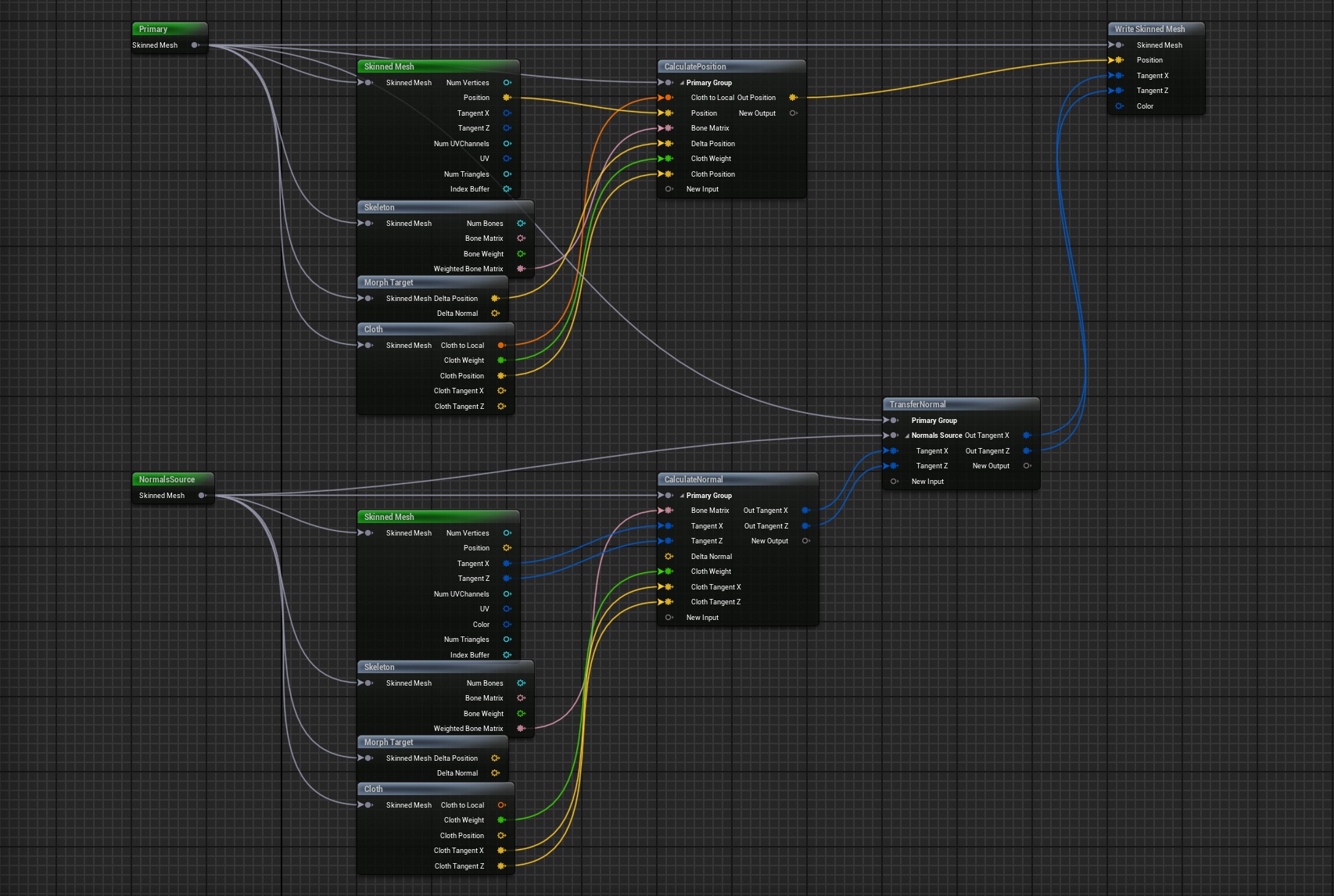Click Cloth Tangent Z output pin on lower Cloth node
This screenshot has width=1334, height=896.
click(x=501, y=866)
